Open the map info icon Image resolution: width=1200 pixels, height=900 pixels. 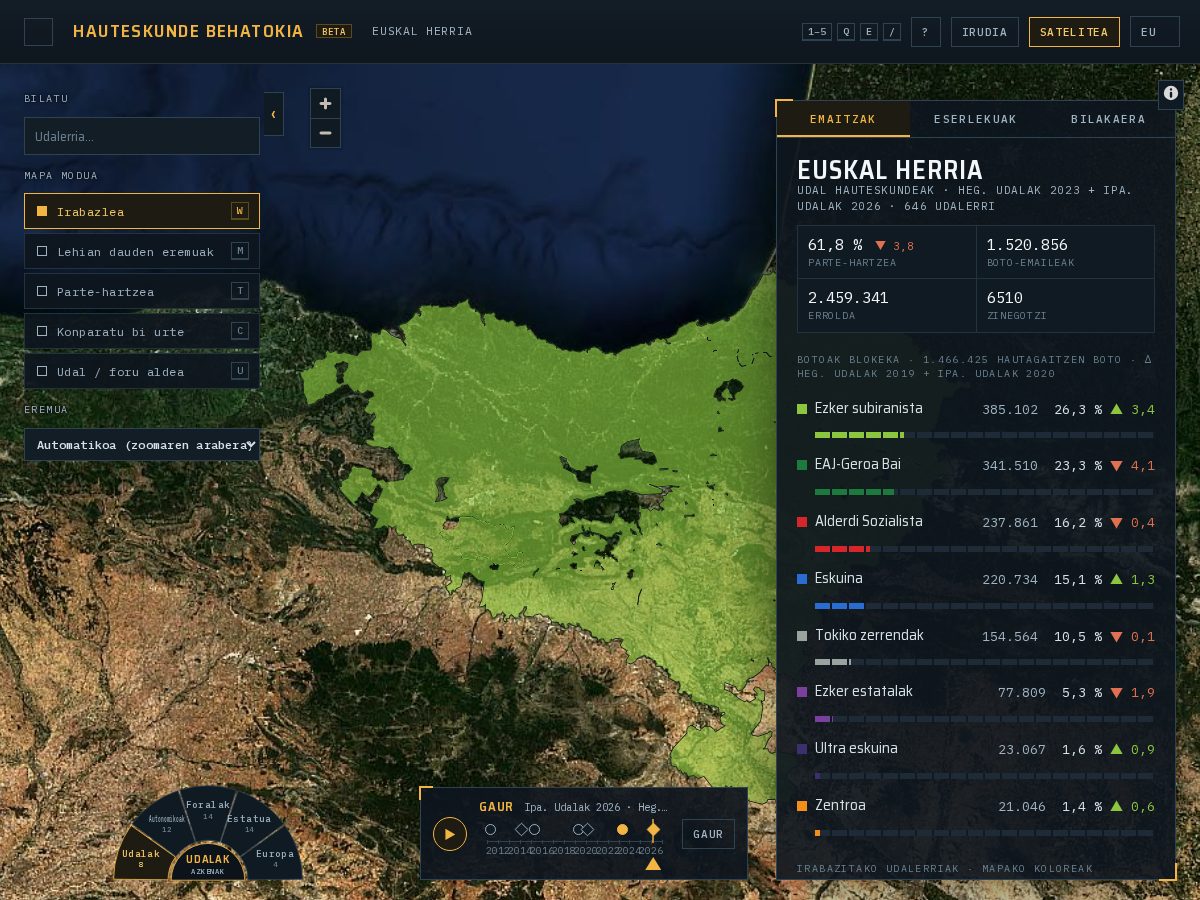[x=1171, y=93]
